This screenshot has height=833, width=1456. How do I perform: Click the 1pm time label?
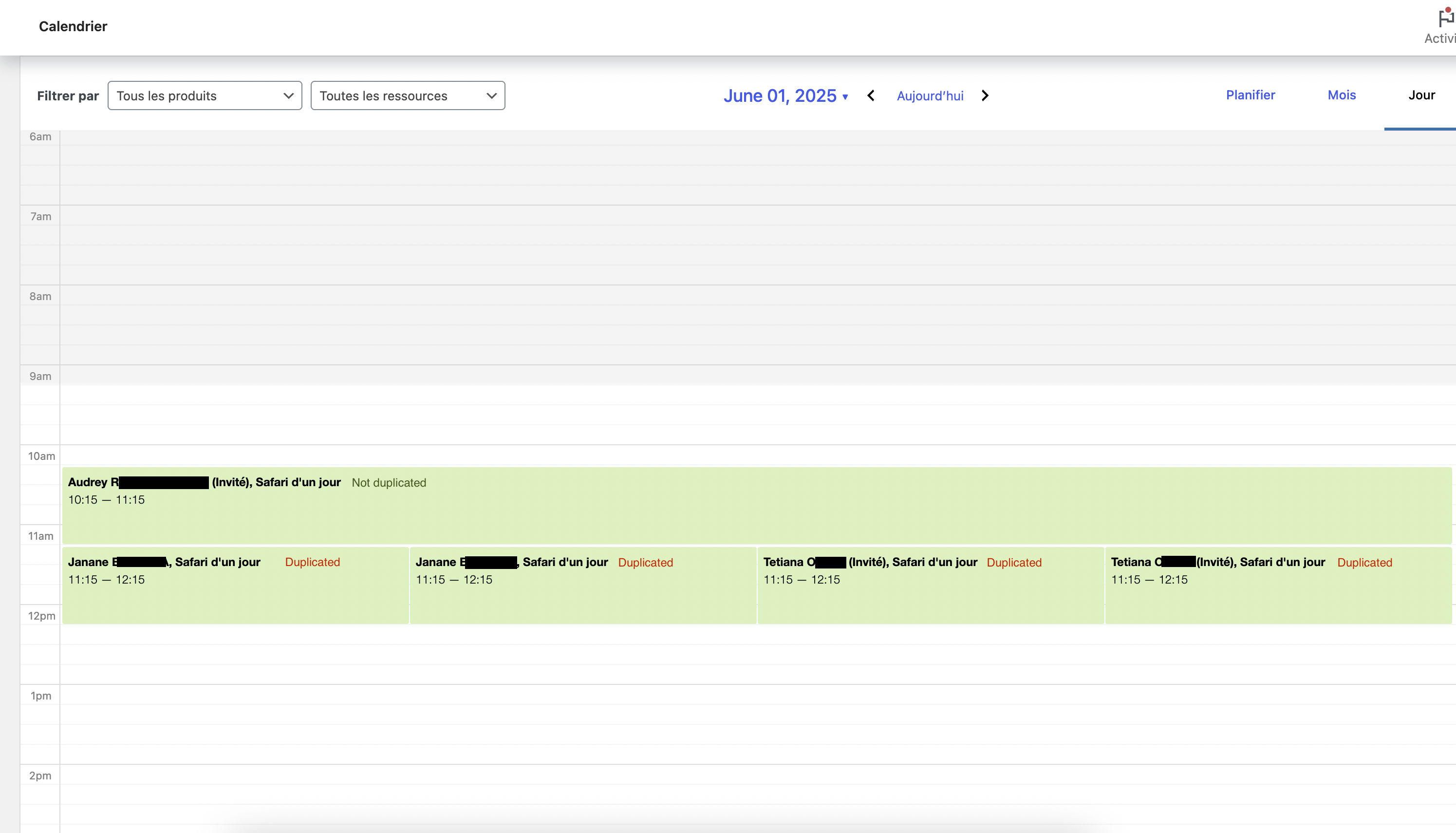(x=40, y=696)
